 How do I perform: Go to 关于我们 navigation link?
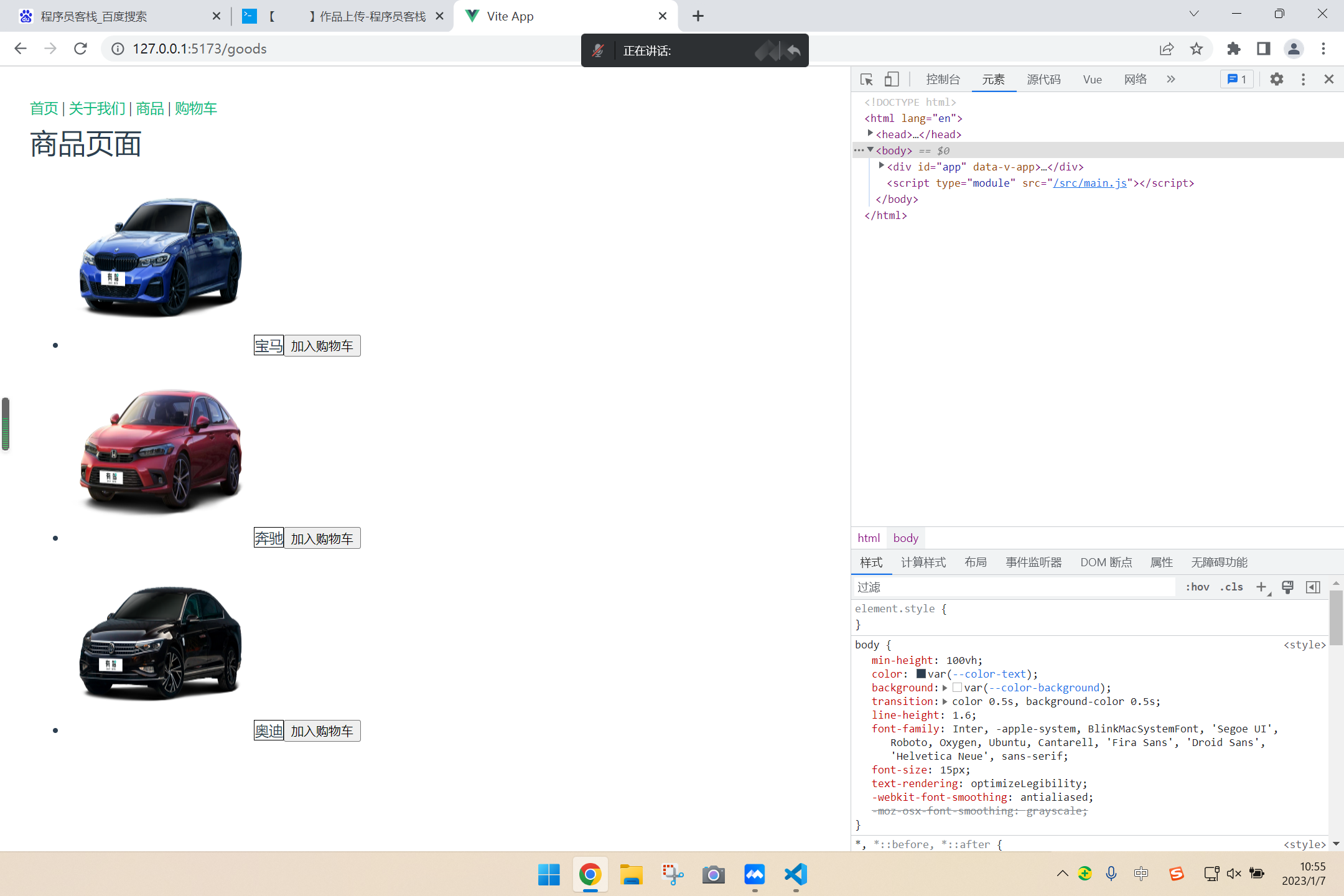coord(97,108)
